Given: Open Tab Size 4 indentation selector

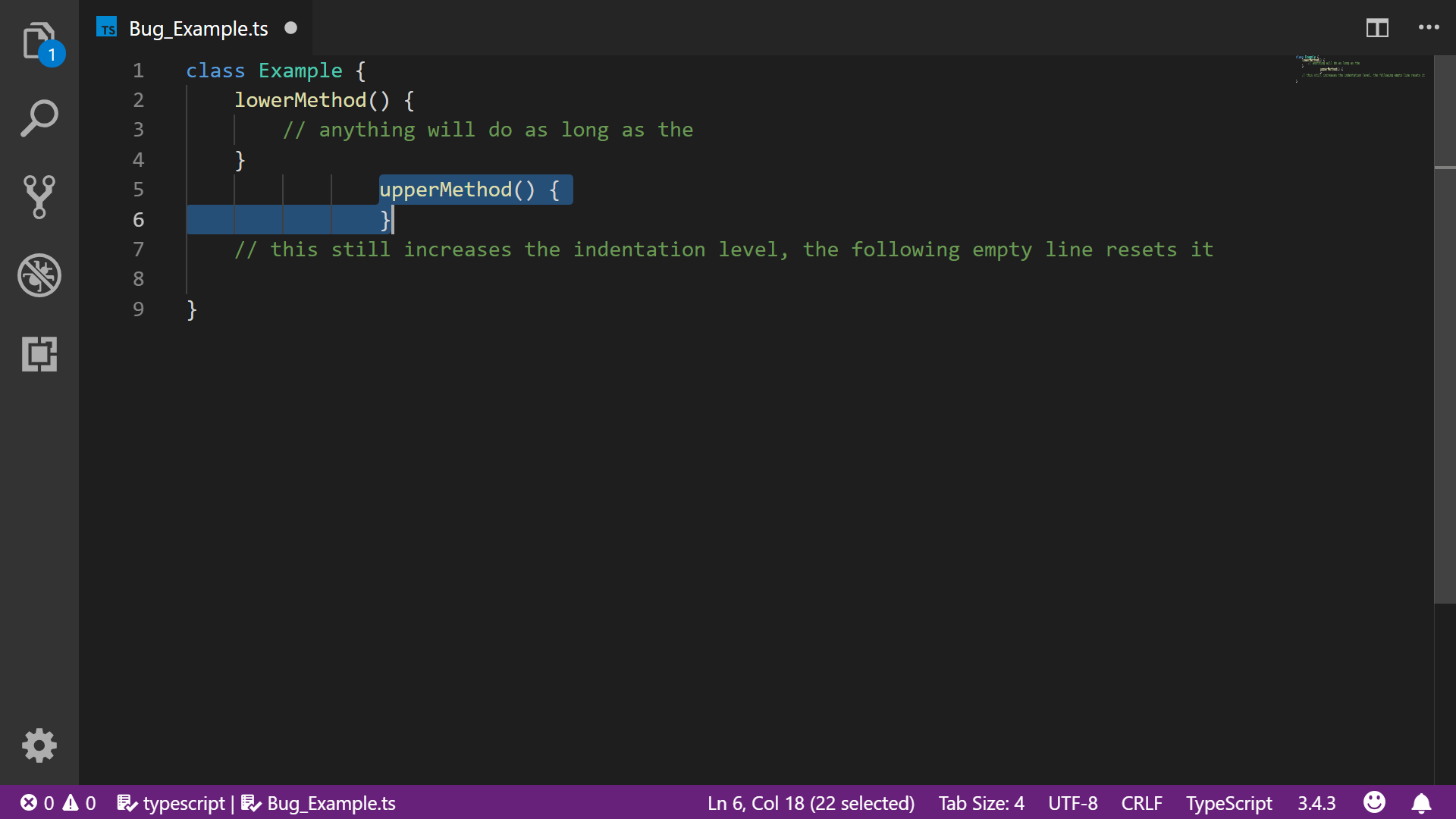Looking at the screenshot, I should coord(981,803).
